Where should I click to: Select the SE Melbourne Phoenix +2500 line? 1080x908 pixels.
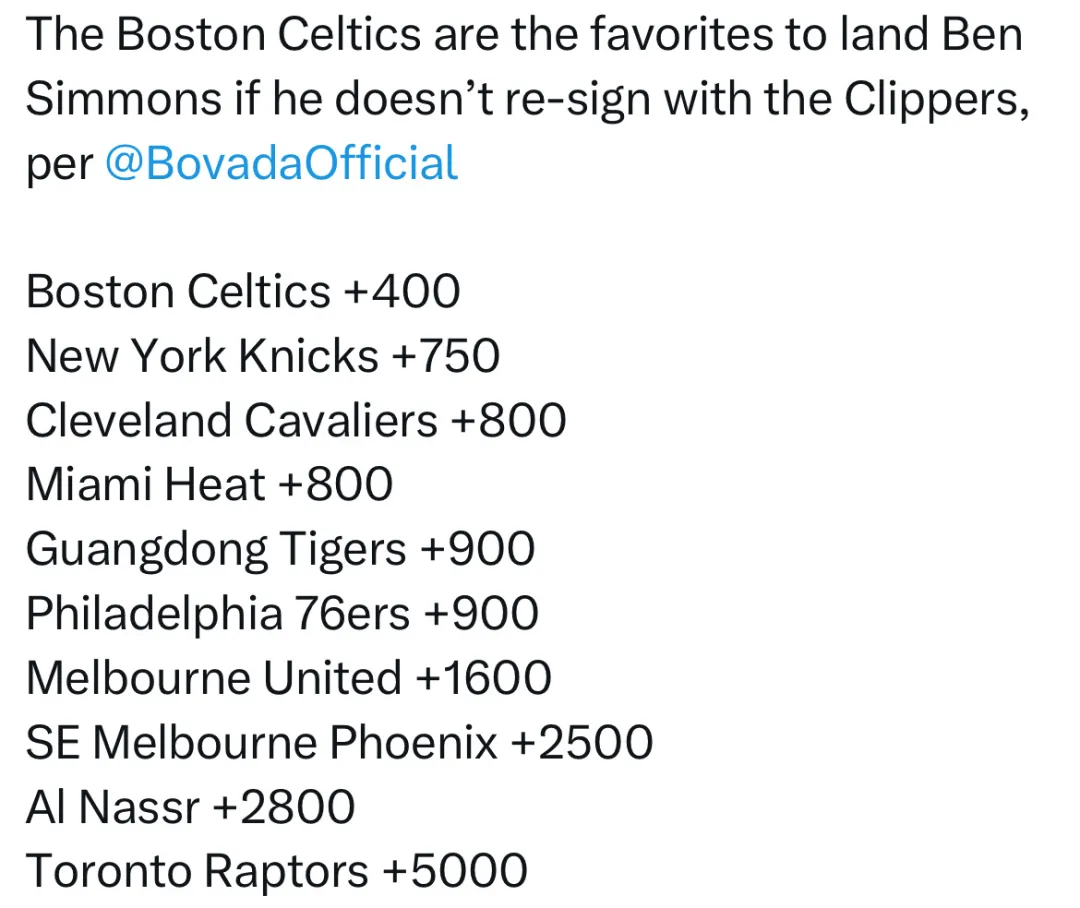[340, 743]
